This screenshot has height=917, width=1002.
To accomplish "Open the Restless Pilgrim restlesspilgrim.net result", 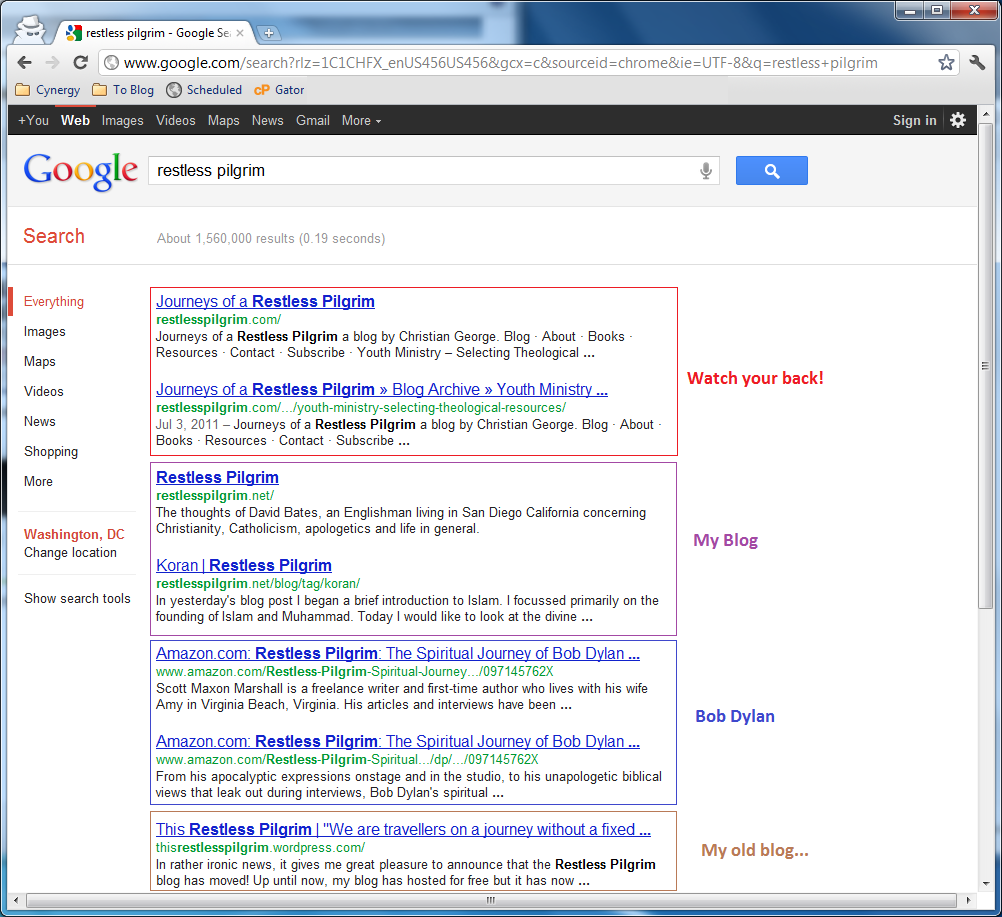I will (x=217, y=477).
